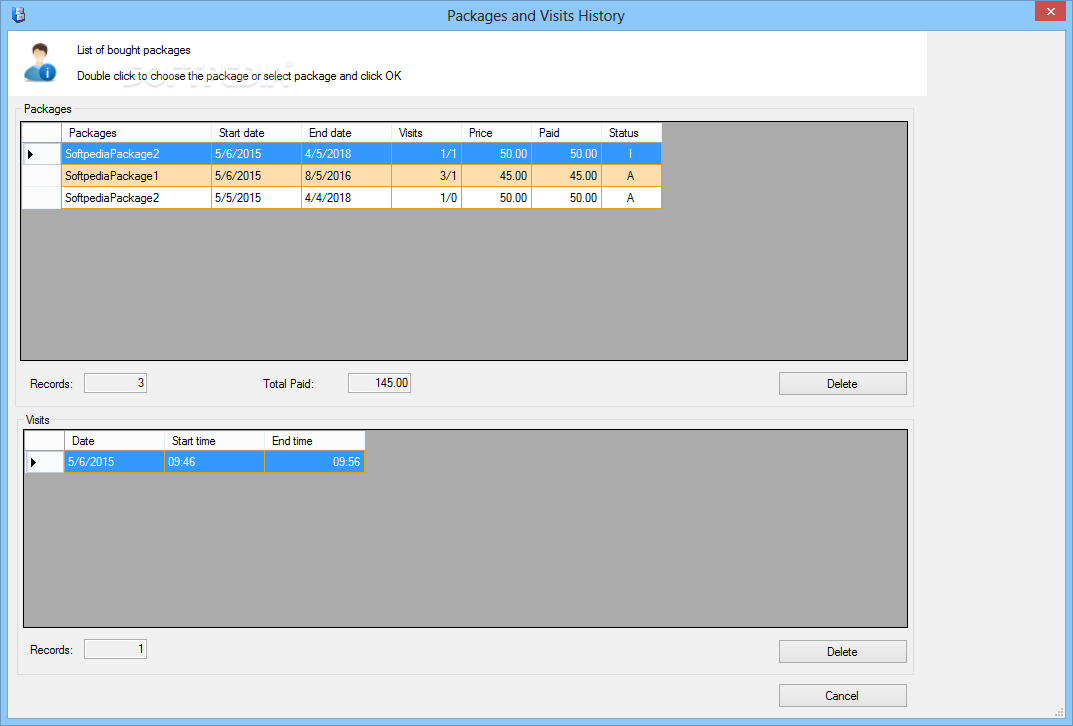Click status A in SoftpediaPackage1 row

[x=631, y=176]
